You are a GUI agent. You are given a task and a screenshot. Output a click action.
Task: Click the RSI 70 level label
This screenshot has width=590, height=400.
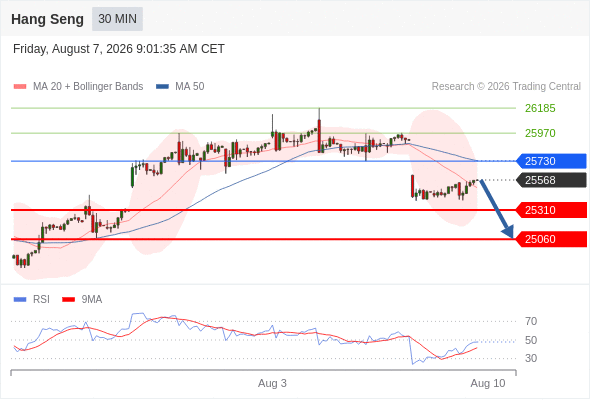[531, 321]
